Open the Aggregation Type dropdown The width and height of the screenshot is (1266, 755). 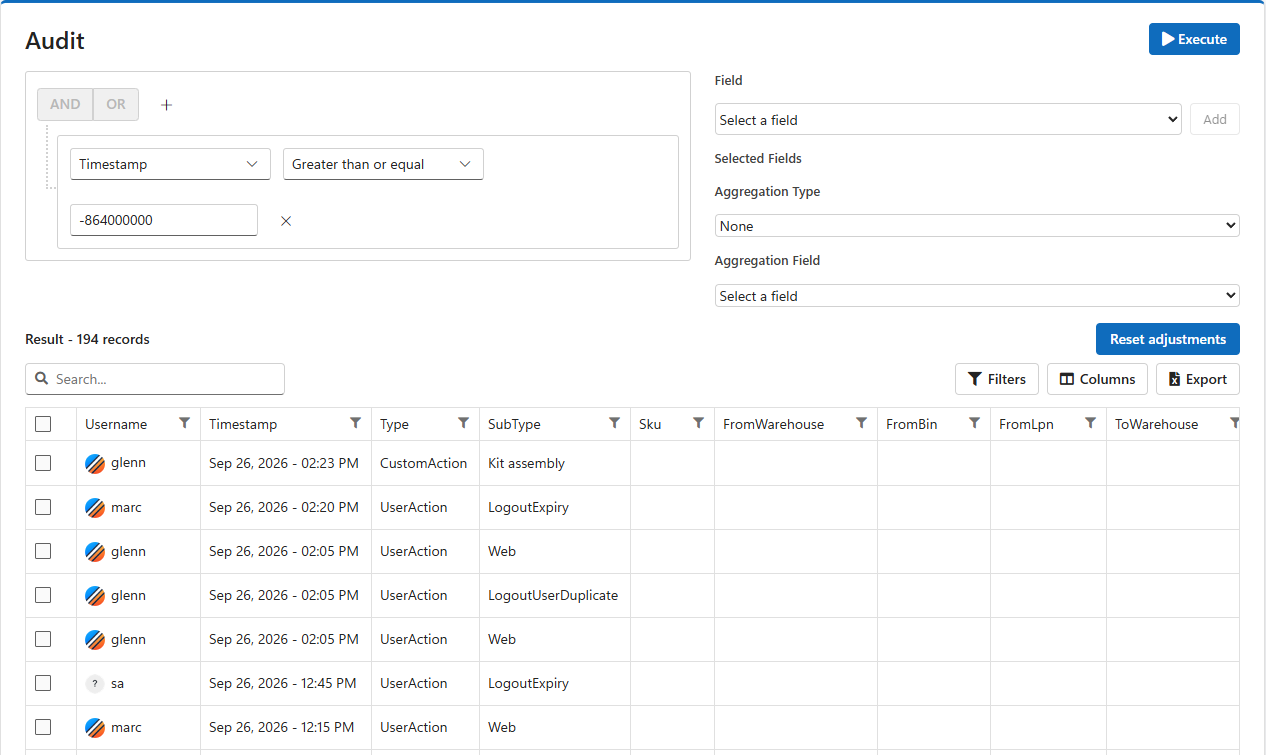pyautogui.click(x=977, y=226)
